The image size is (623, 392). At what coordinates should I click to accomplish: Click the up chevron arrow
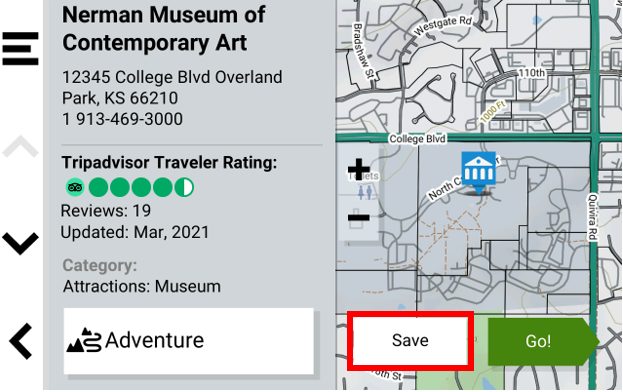pyautogui.click(x=20, y=147)
